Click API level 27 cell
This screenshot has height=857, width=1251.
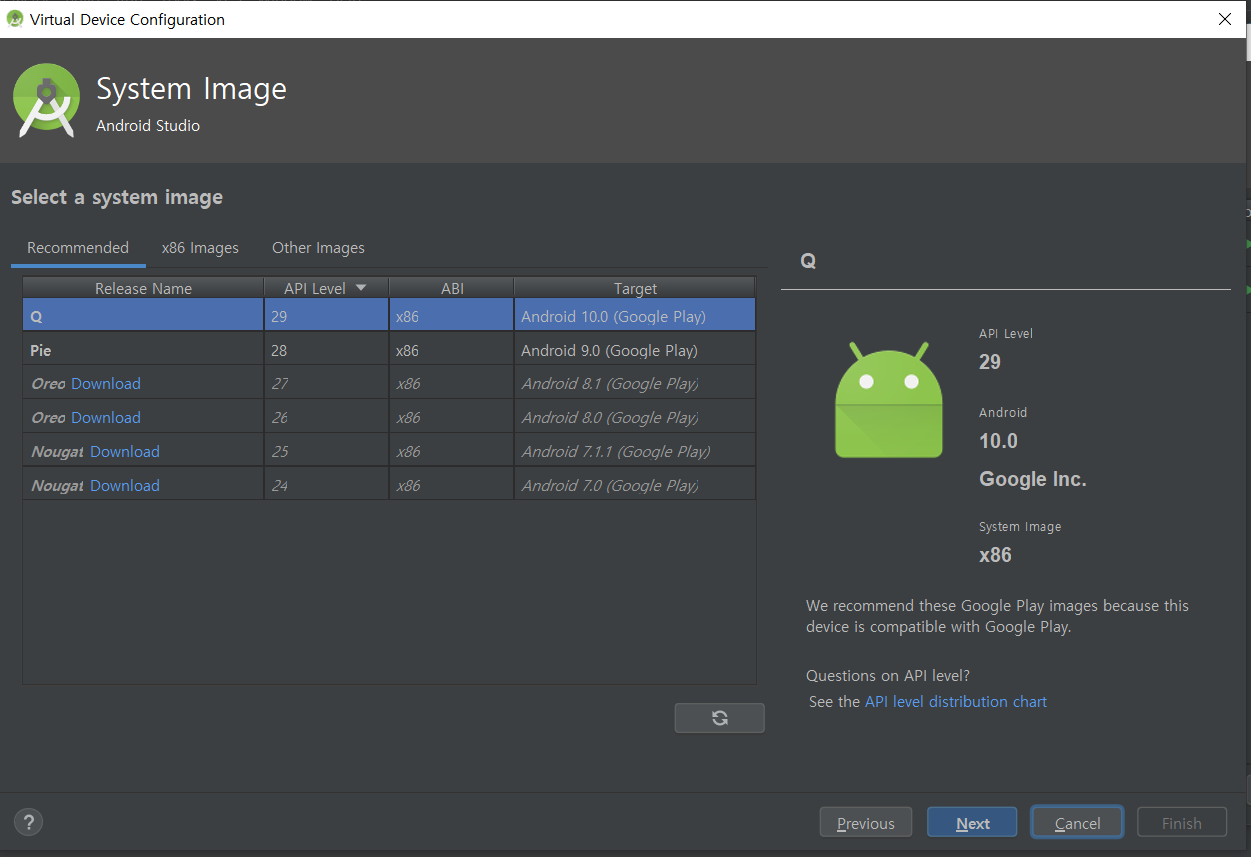[326, 384]
